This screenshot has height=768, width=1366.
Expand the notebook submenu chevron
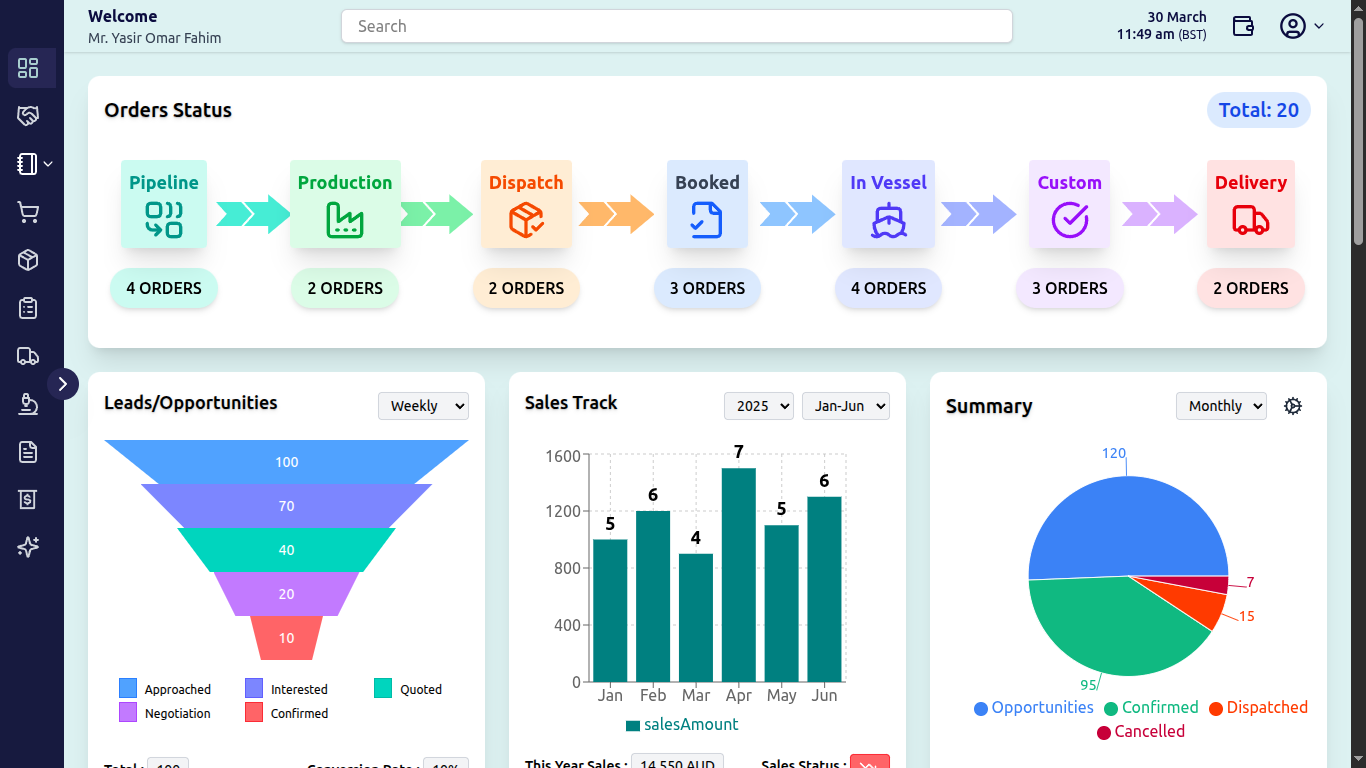point(48,164)
